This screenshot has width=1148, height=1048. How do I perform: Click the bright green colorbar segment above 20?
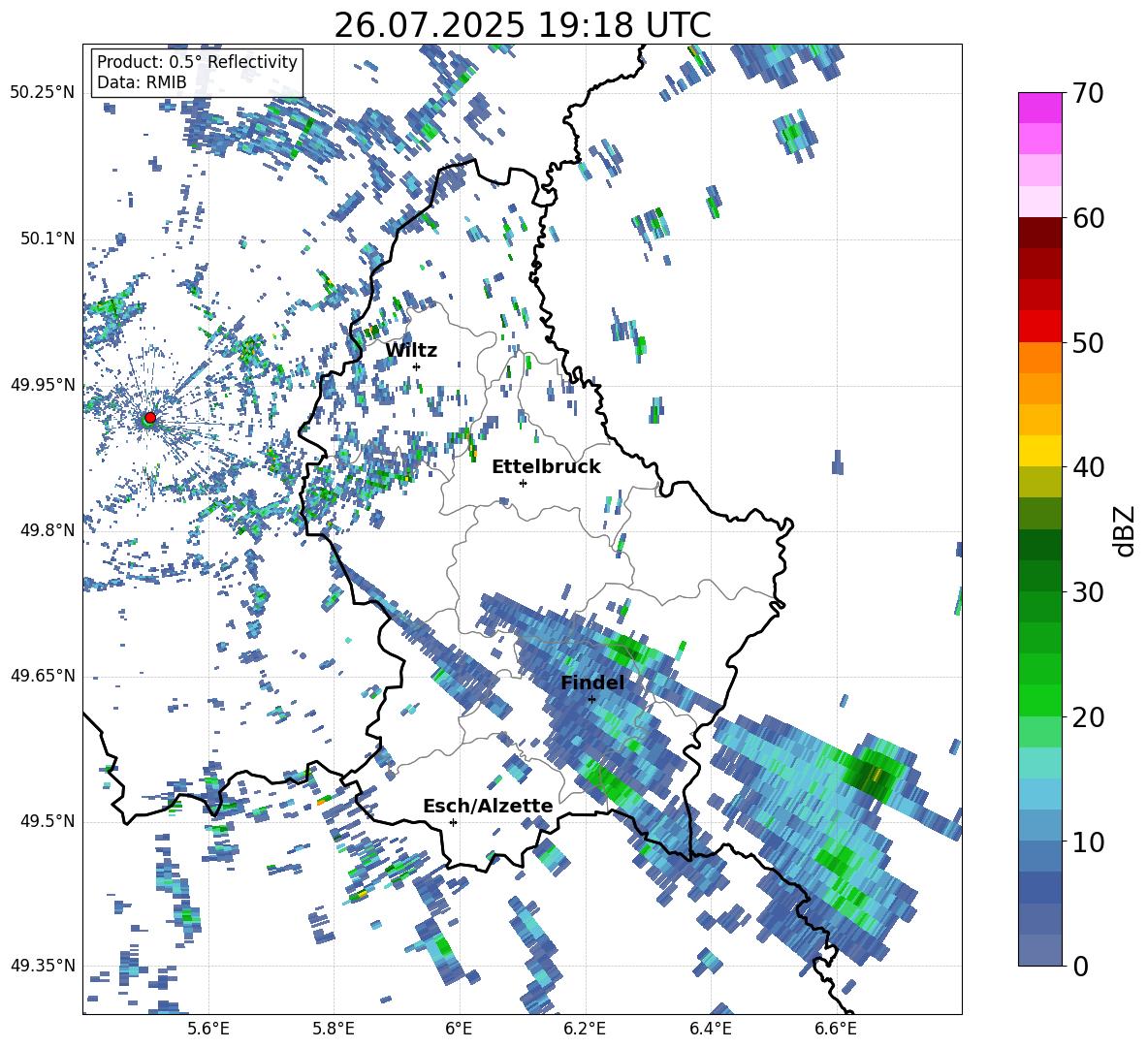1039,700
